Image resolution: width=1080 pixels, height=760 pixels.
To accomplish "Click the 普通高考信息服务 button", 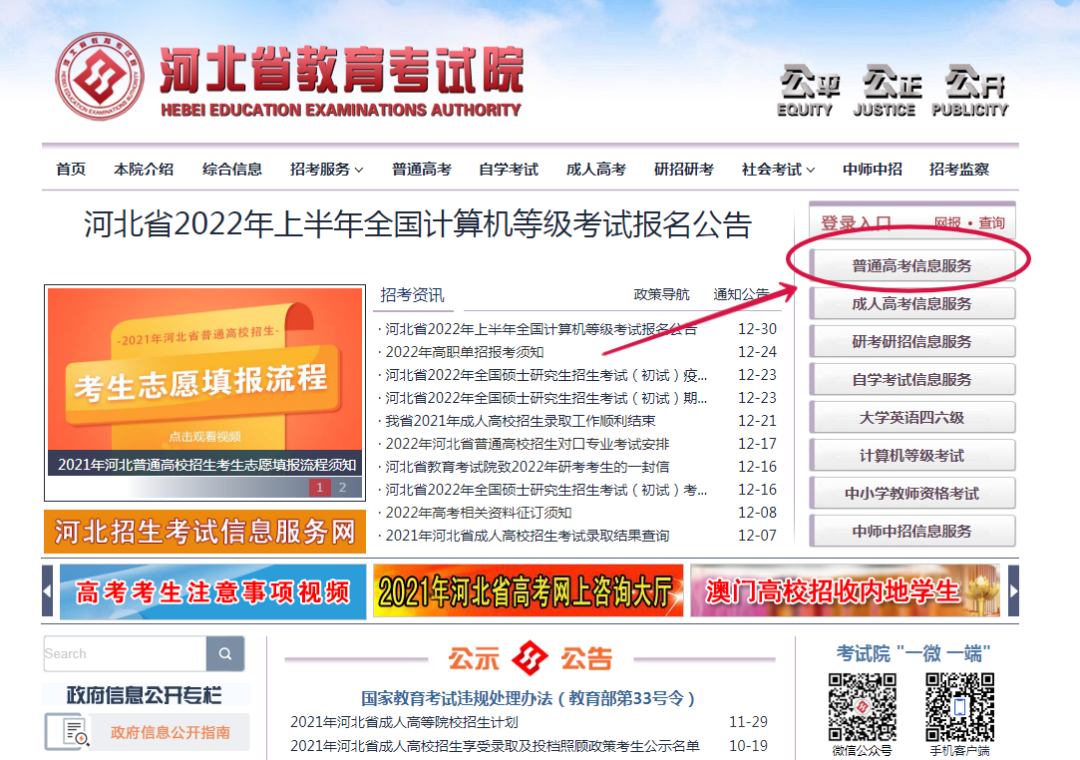I will coord(911,266).
